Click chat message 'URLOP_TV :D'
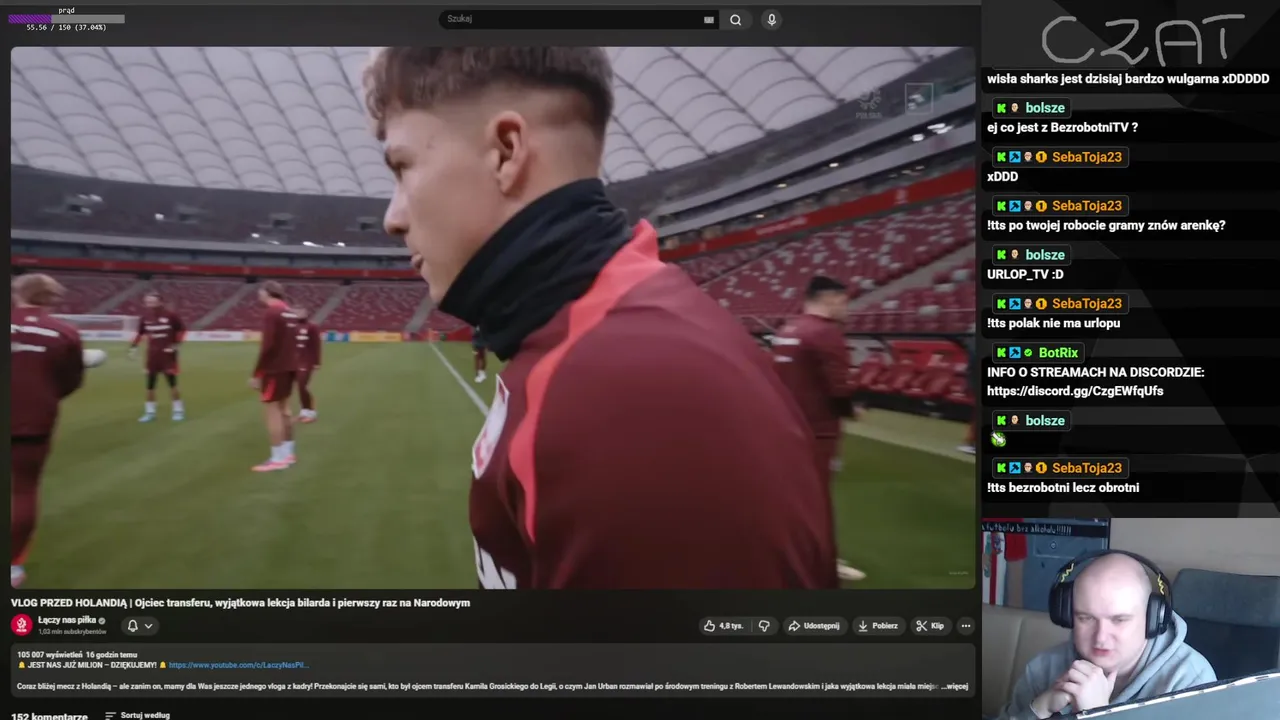 tap(1025, 274)
